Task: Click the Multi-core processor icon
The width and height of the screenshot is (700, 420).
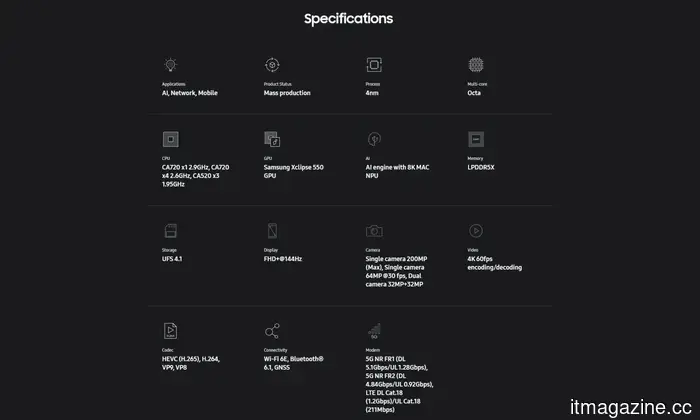Action: pos(477,64)
